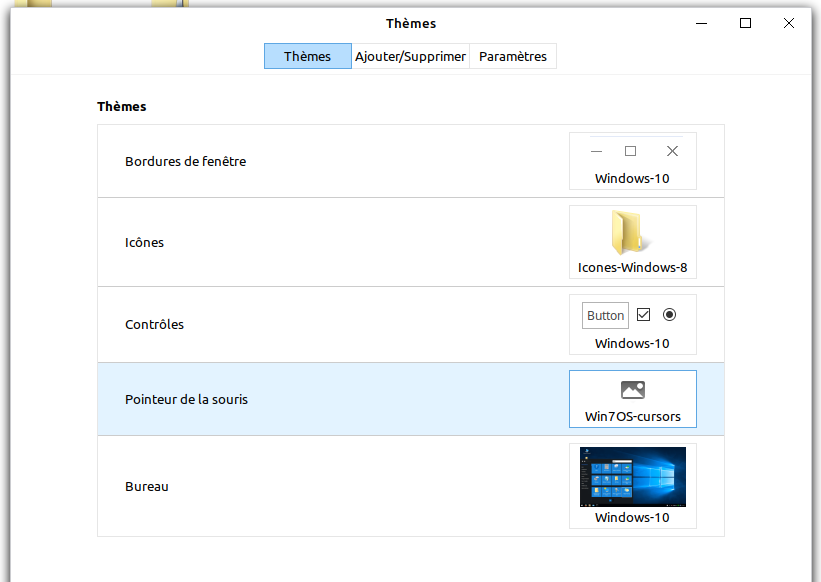Viewport: 821px width, 582px height.
Task: Maximize the Thèmes window
Action: [x=745, y=23]
